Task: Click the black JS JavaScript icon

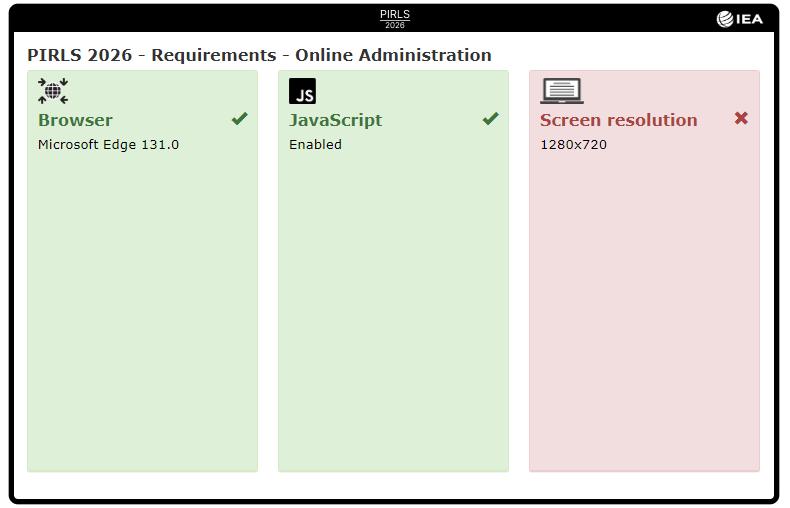Action: coord(302,91)
